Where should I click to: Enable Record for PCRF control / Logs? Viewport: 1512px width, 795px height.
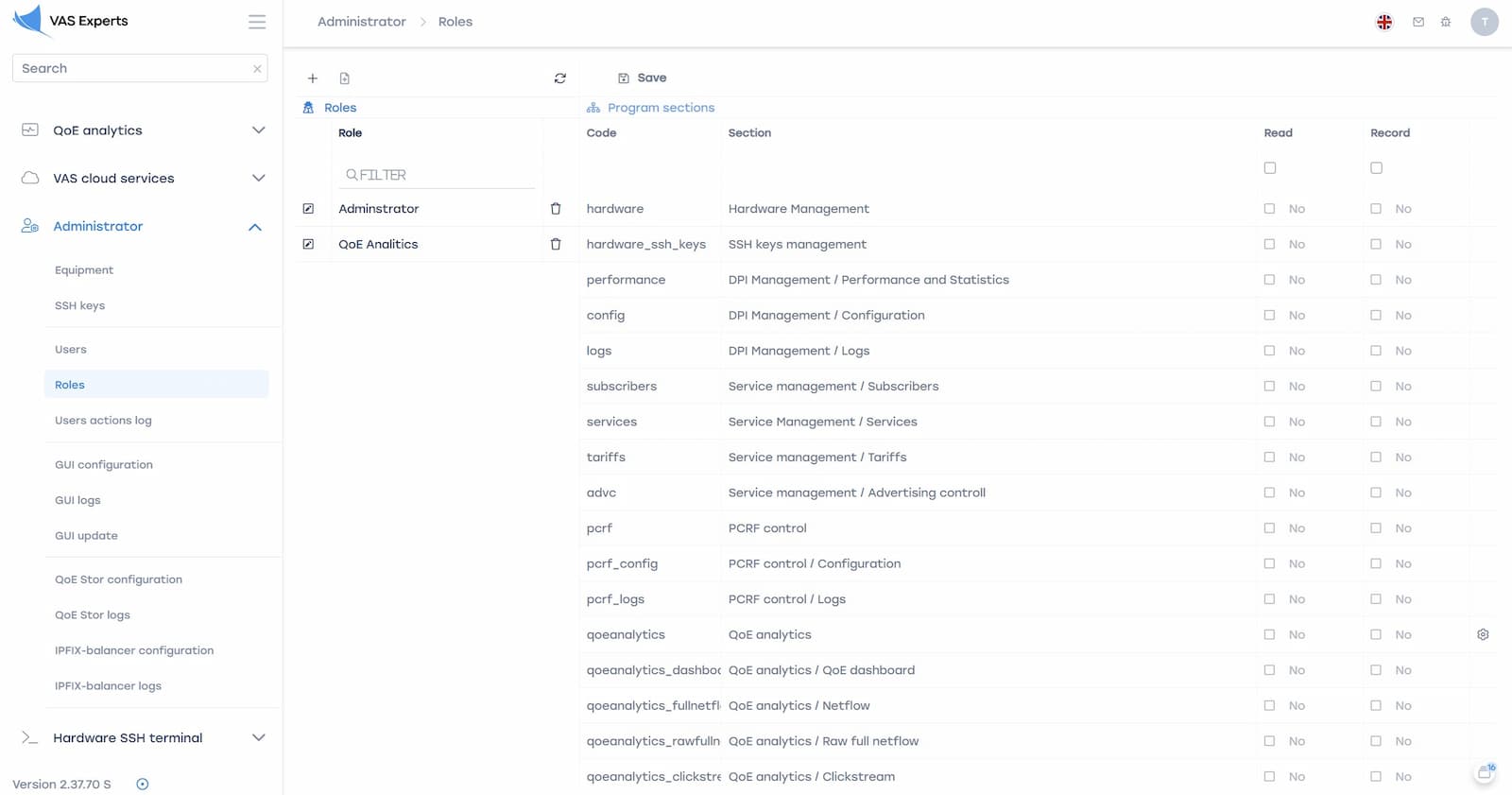[1377, 599]
